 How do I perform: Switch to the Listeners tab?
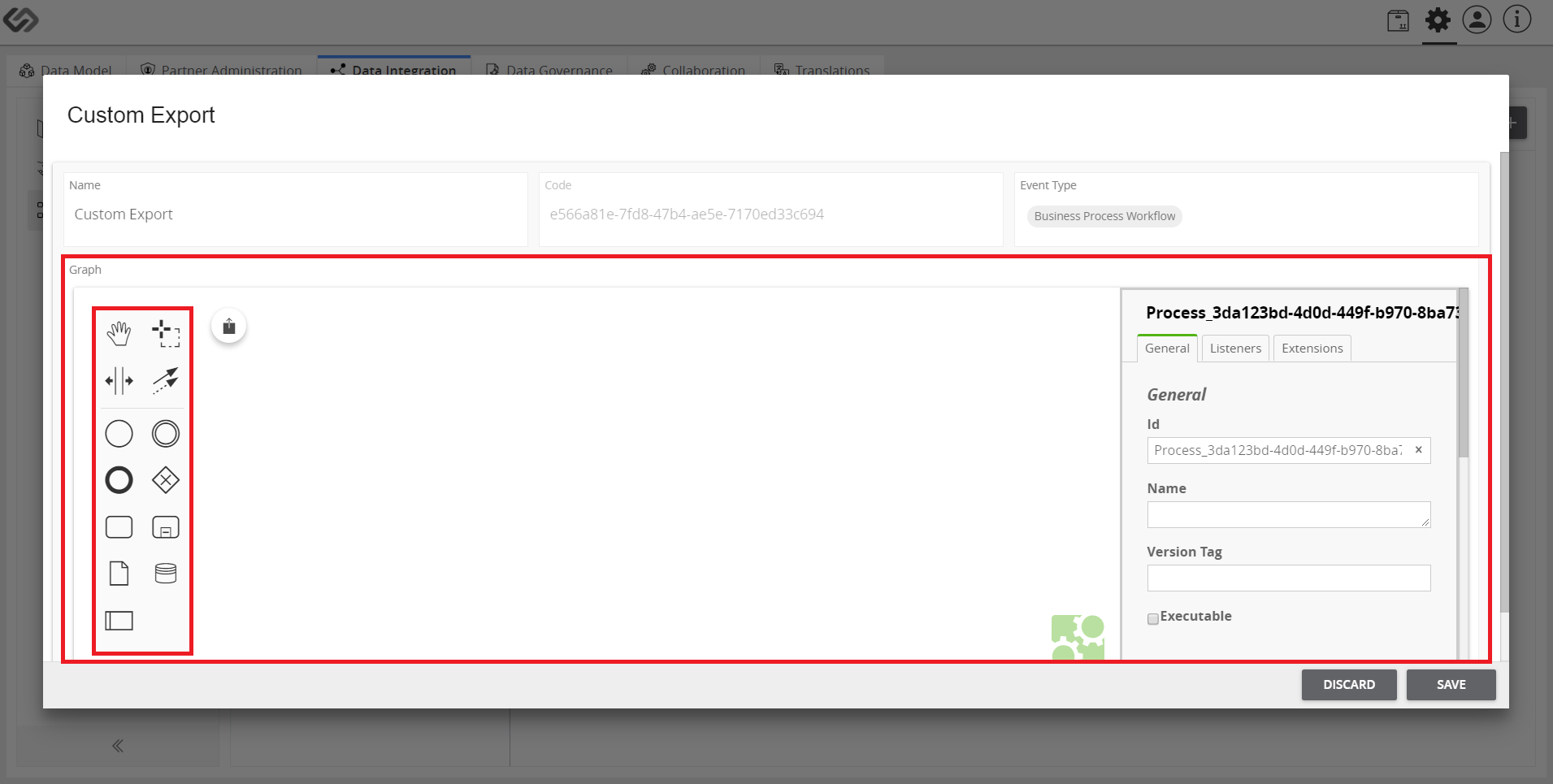coord(1235,348)
